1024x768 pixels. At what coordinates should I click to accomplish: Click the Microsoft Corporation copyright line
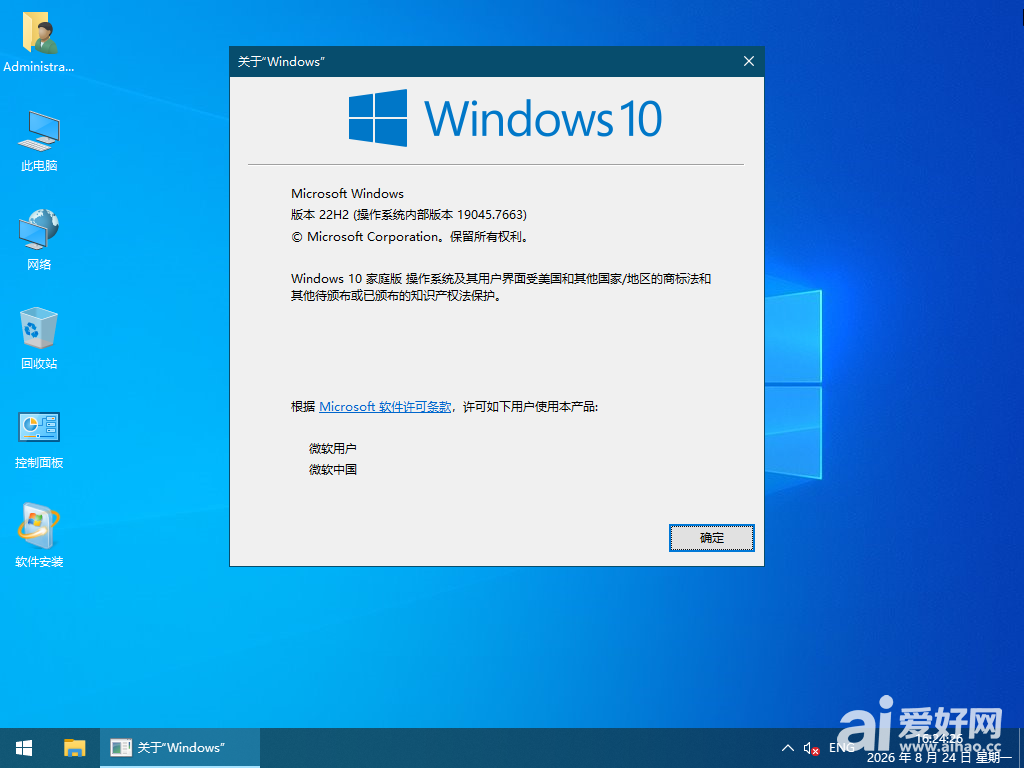pos(410,236)
